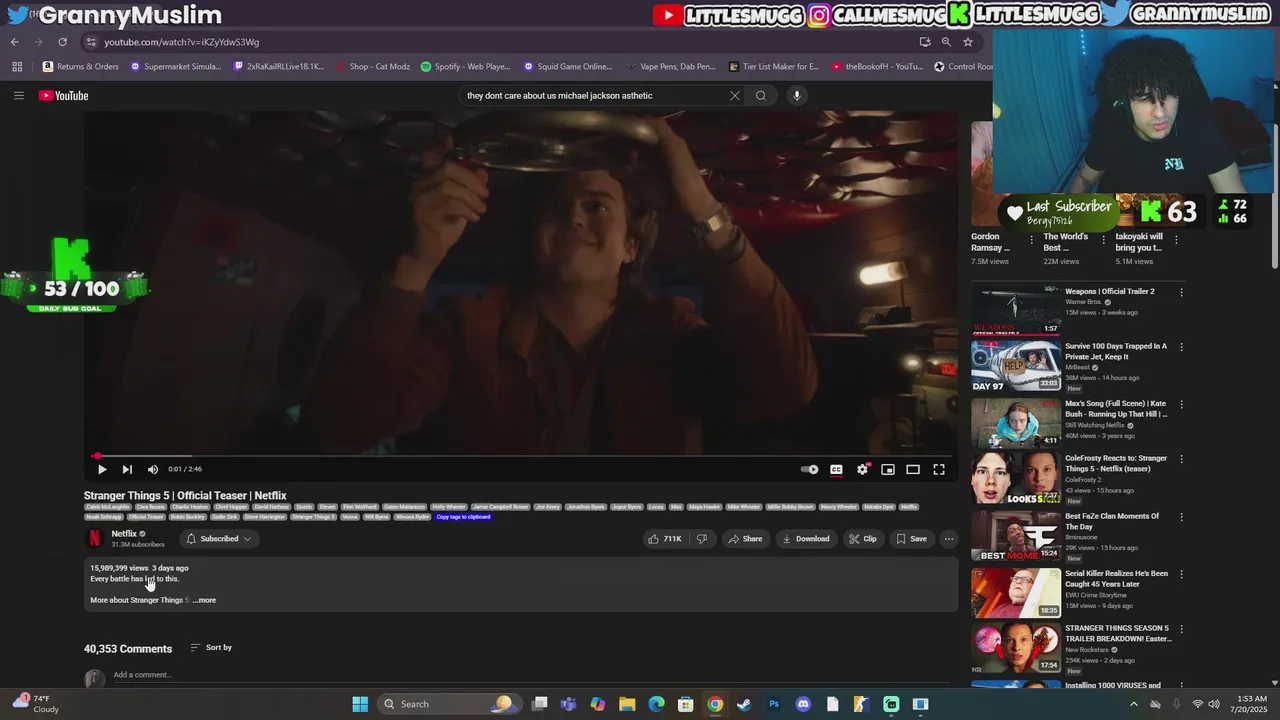Open taskbar clock showing 1:53 AM
The image size is (1280, 720).
[1250, 704]
